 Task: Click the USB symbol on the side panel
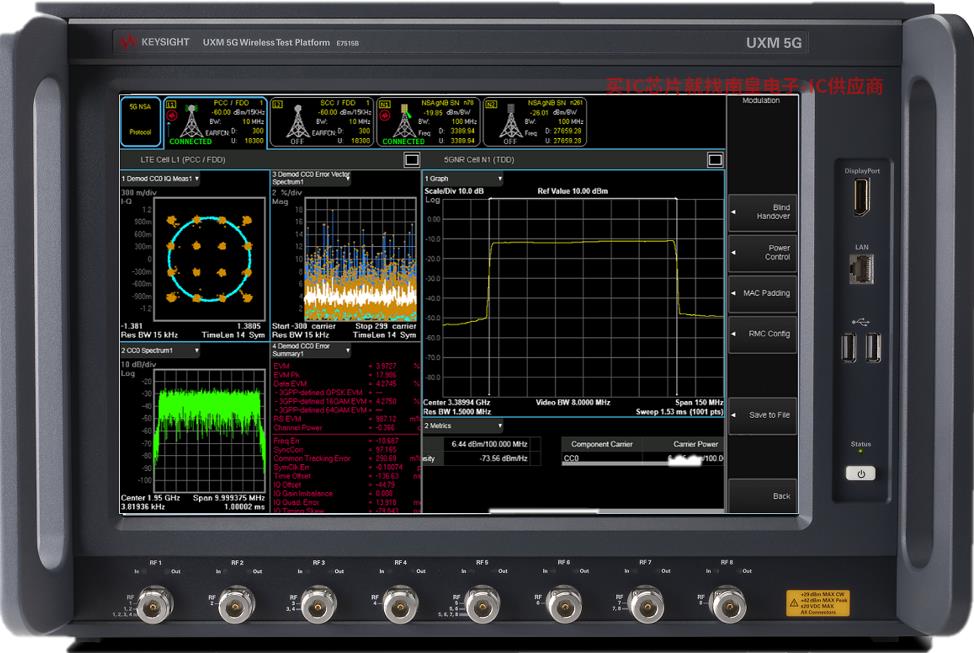pyautogui.click(x=861, y=322)
